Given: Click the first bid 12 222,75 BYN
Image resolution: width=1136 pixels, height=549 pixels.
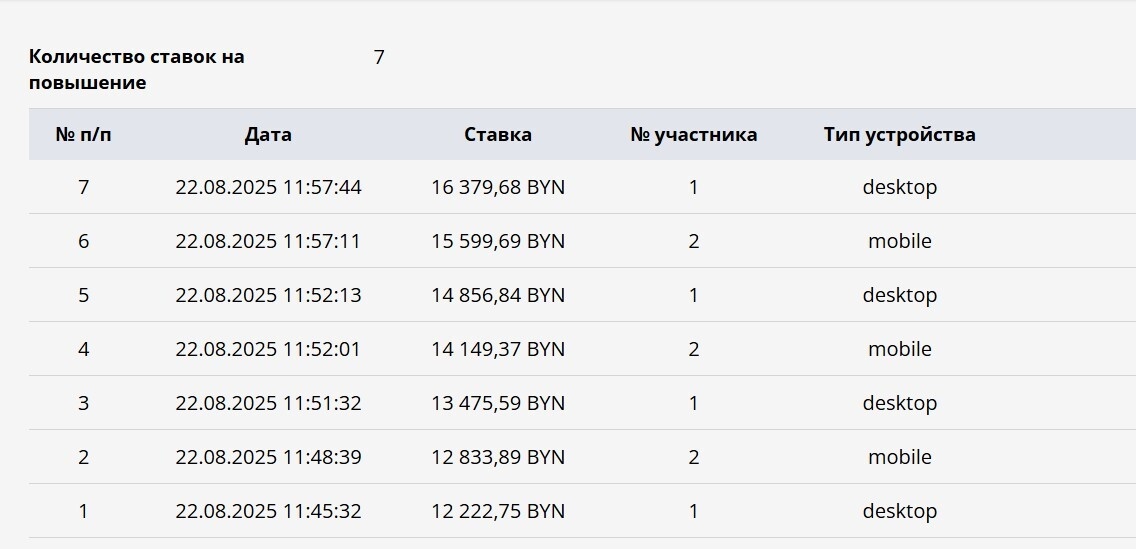Looking at the screenshot, I should [498, 511].
